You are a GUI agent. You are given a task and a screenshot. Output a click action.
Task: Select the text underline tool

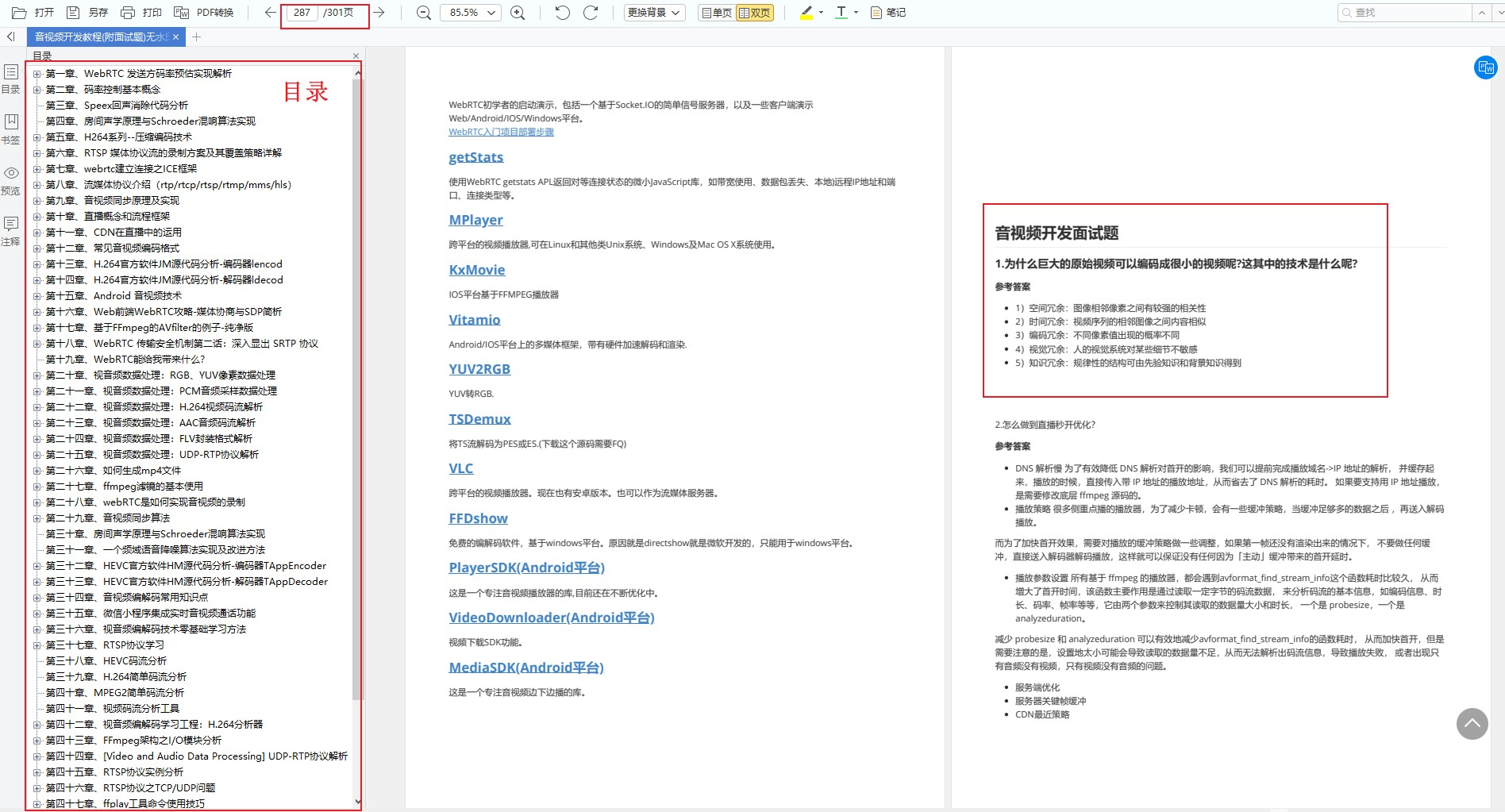[841, 13]
